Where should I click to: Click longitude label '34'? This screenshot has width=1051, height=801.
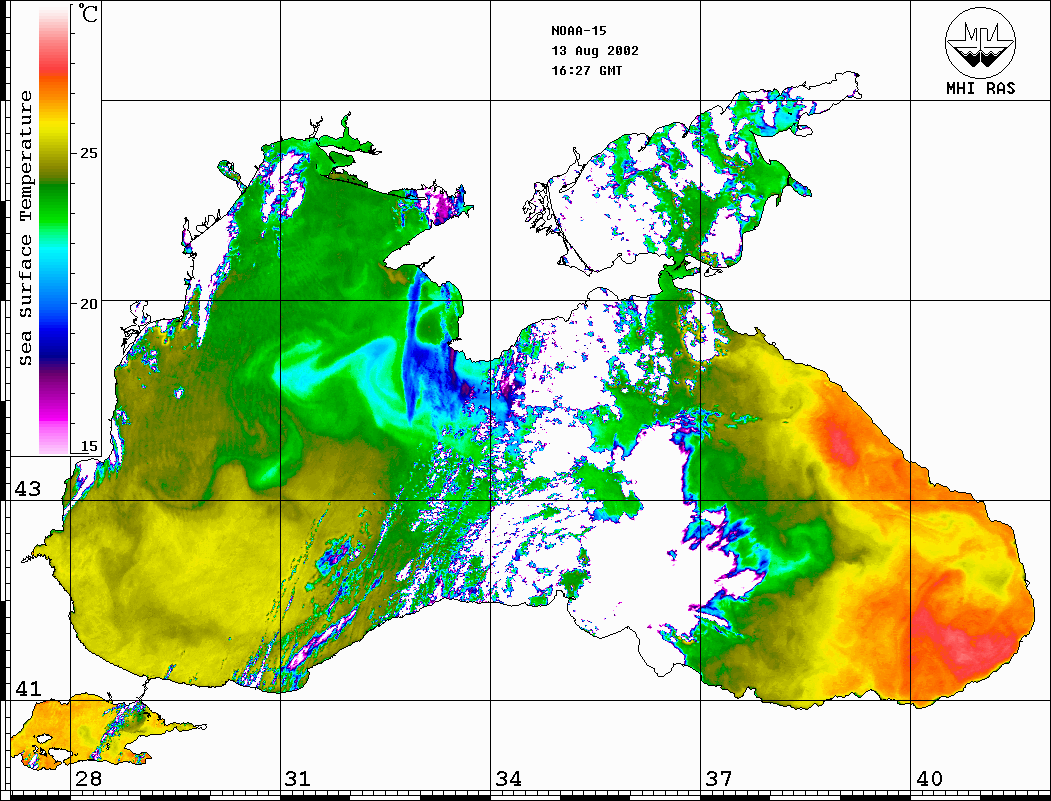pos(508,779)
